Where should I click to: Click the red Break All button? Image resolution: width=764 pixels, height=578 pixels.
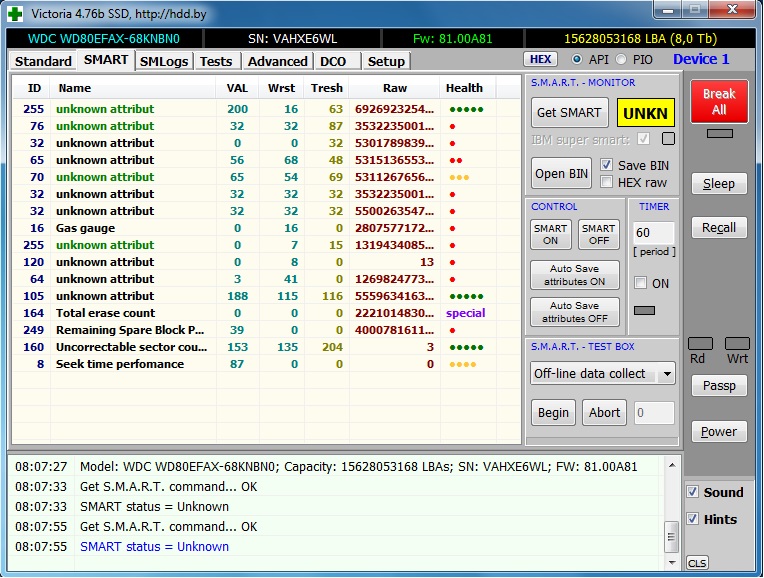(x=719, y=101)
